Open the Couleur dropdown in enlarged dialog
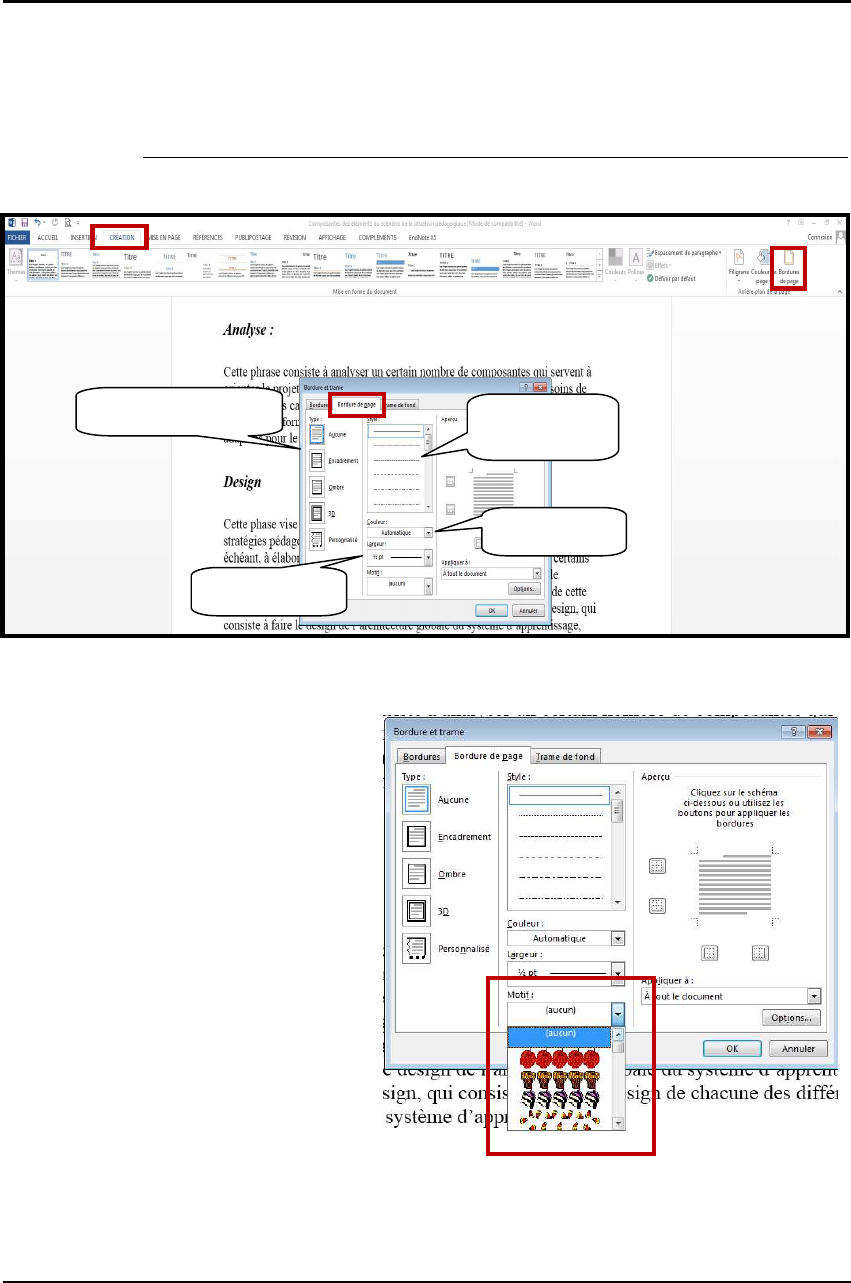The height and width of the screenshot is (1283, 851). 618,938
